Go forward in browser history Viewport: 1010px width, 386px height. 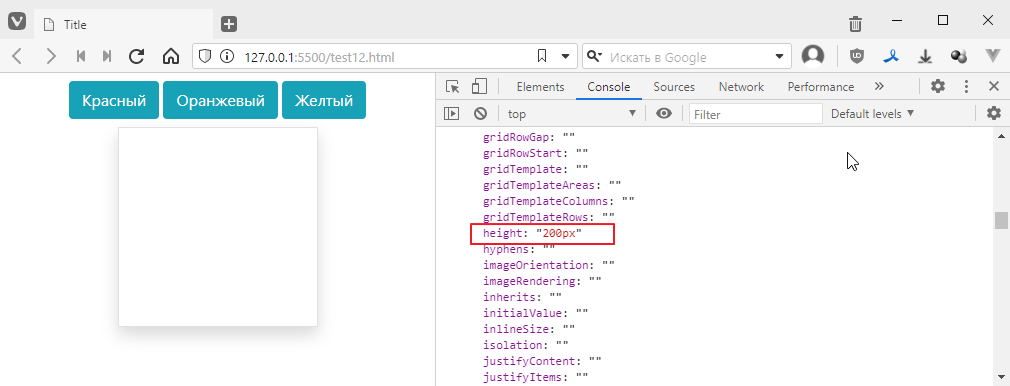click(51, 57)
